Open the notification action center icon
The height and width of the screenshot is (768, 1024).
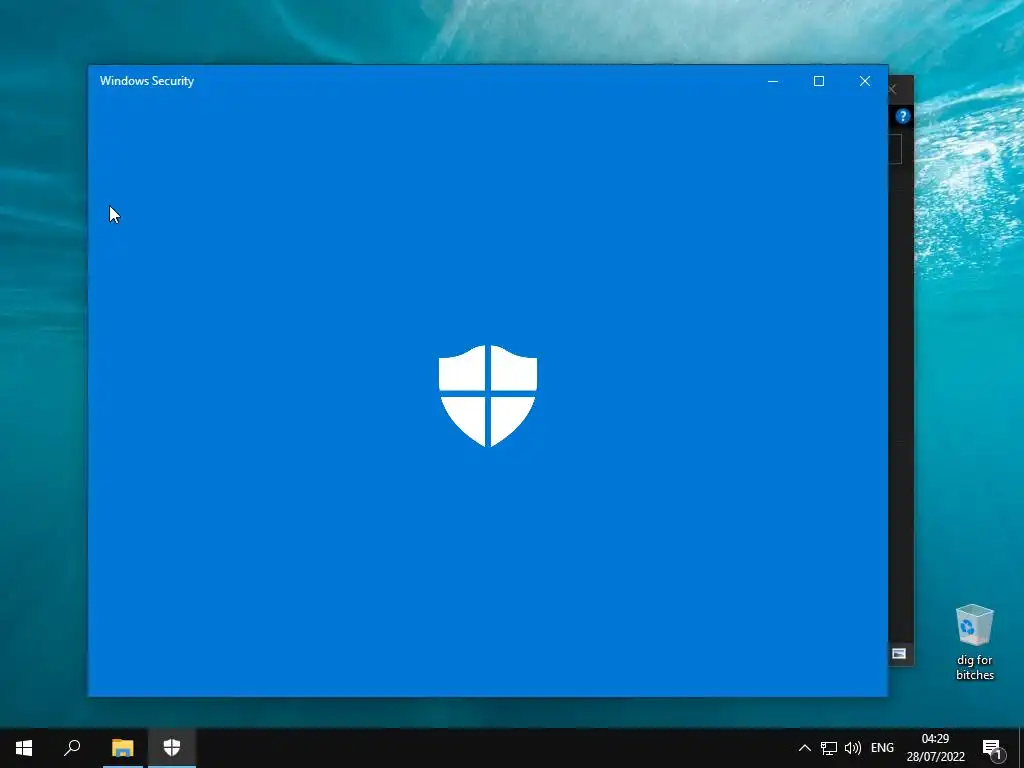(994, 748)
